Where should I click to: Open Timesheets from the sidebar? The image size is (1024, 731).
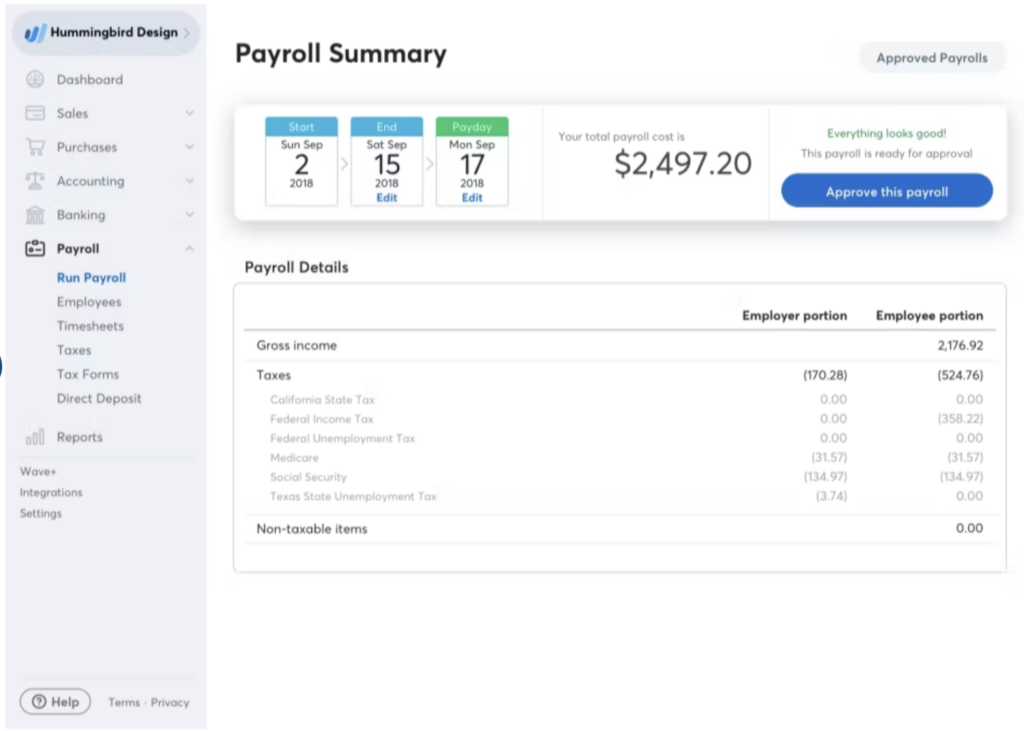click(x=91, y=325)
